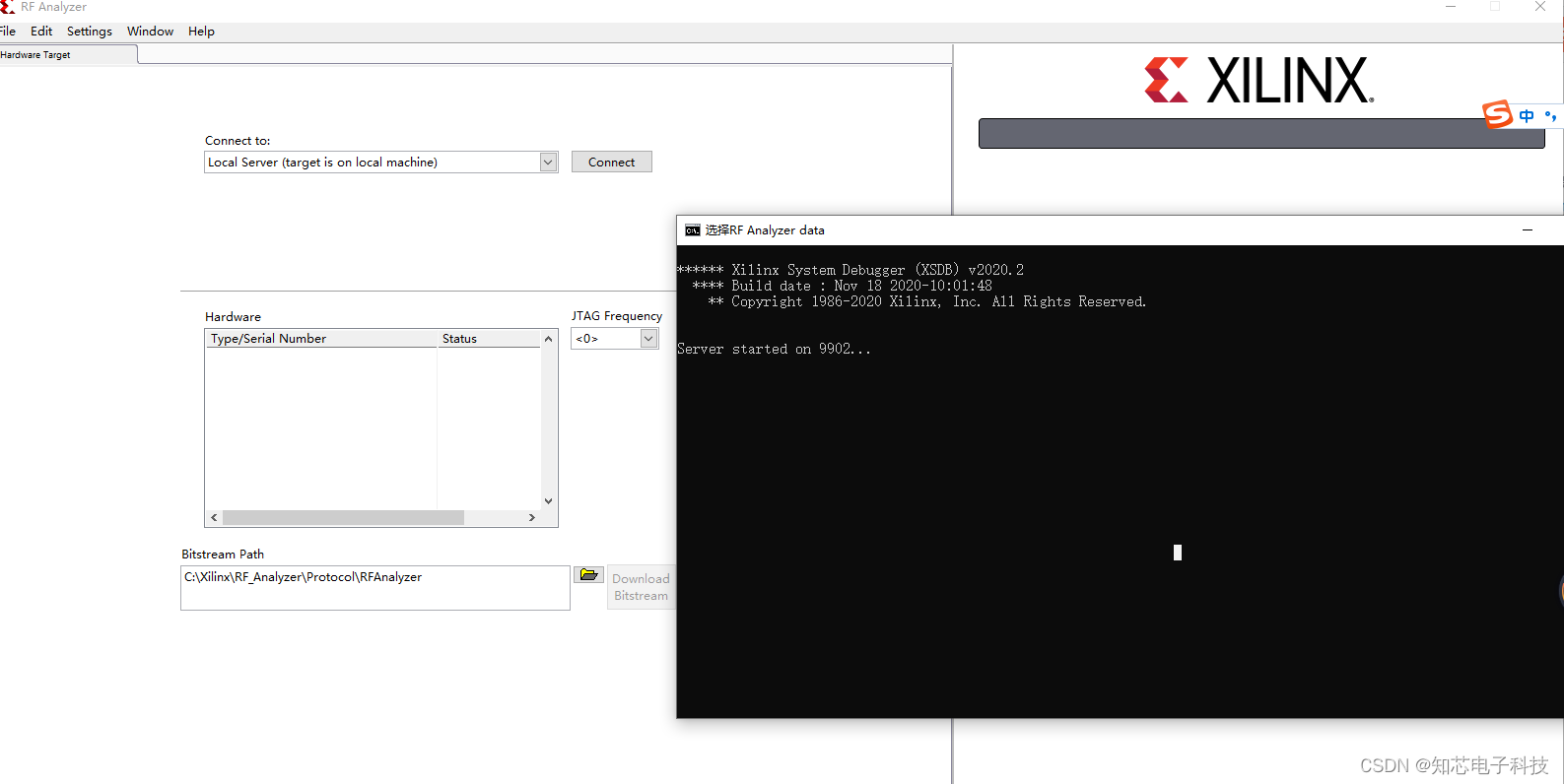Click the hardware list scroll right arrow
Screen dimensions: 1564x784
click(x=532, y=518)
